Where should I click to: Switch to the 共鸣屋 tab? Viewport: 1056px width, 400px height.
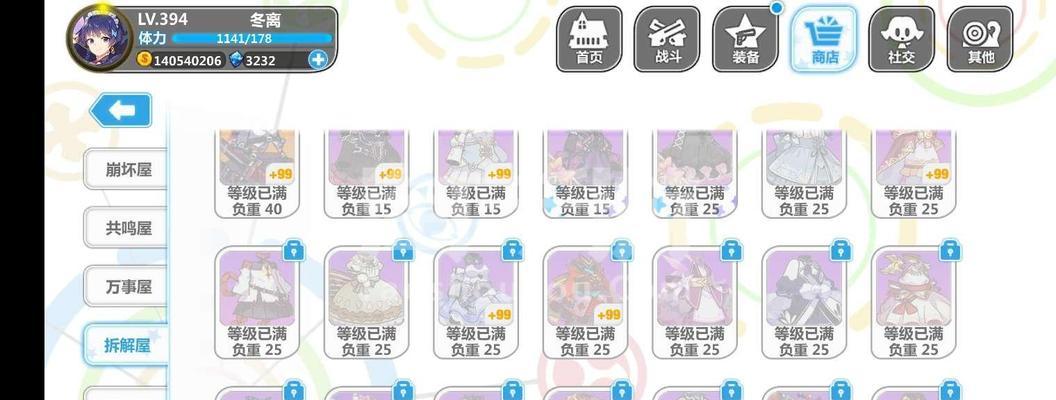[126, 228]
